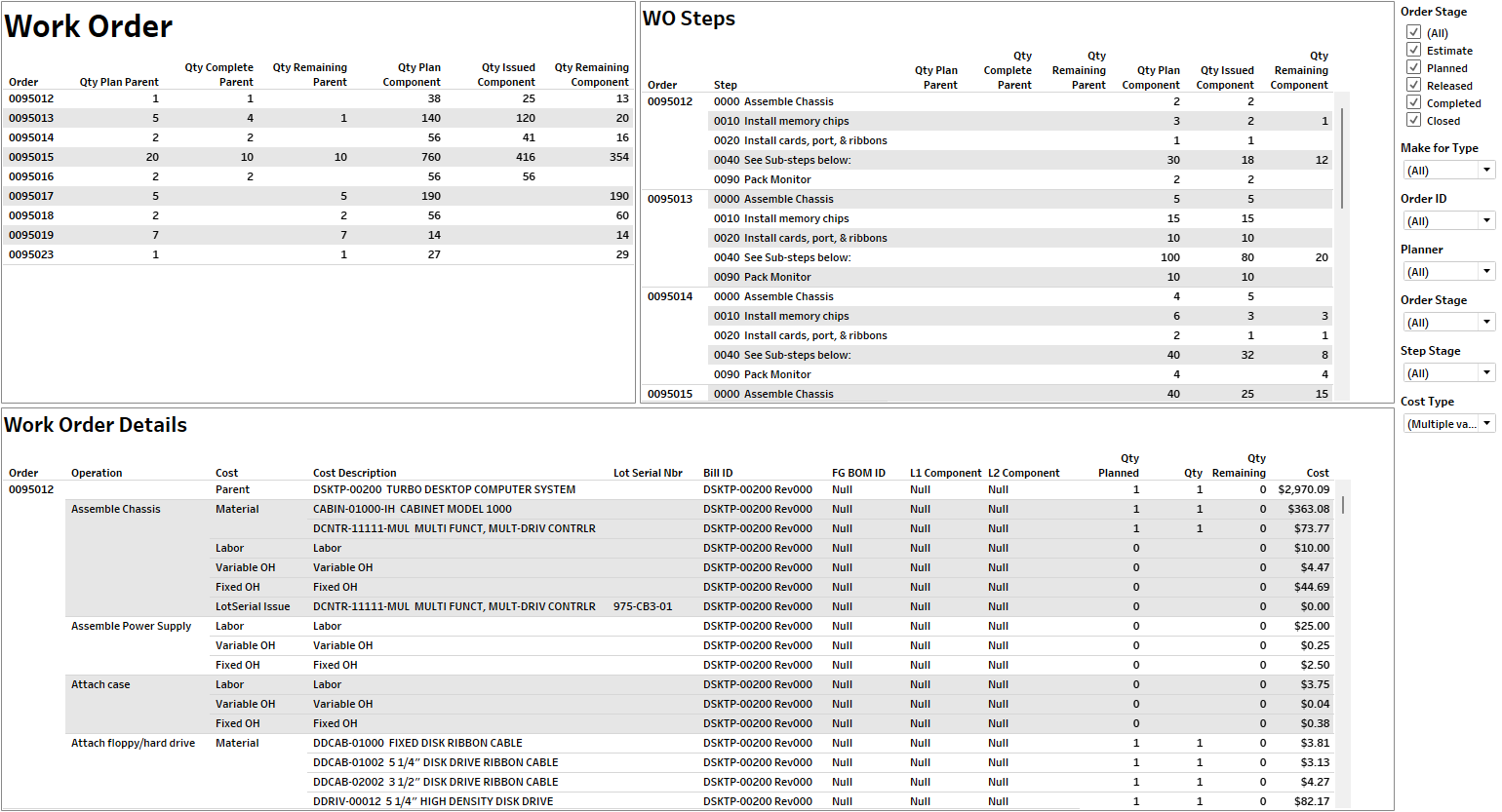
Task: Toggle the Completed stage checkbox
Action: click(x=1413, y=102)
